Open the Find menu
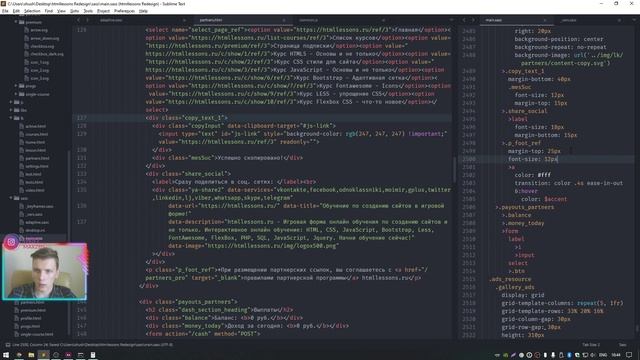The height and width of the screenshot is (360, 640). [x=49, y=11]
